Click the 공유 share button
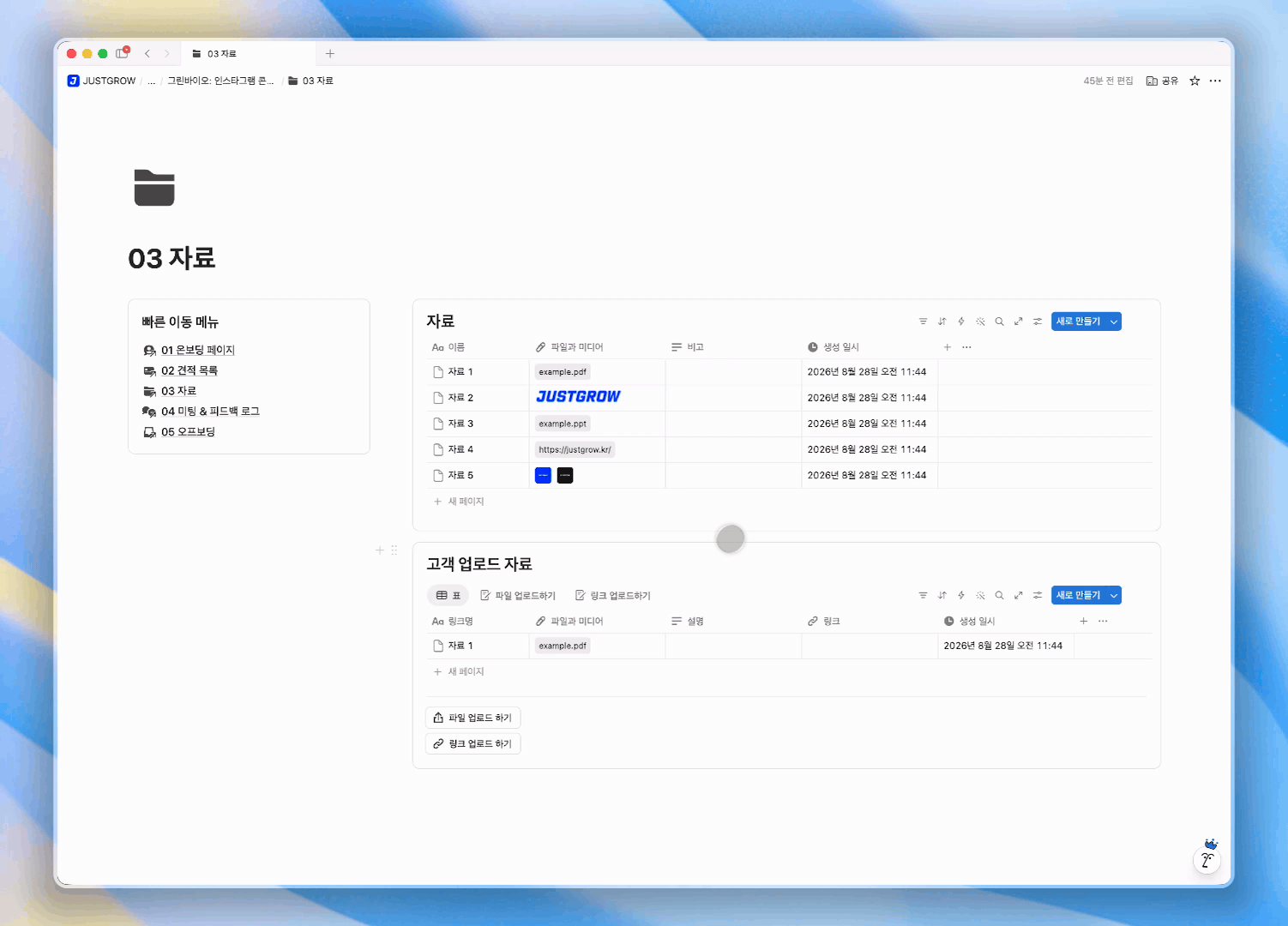Image resolution: width=1288 pixels, height=926 pixels. click(1162, 81)
